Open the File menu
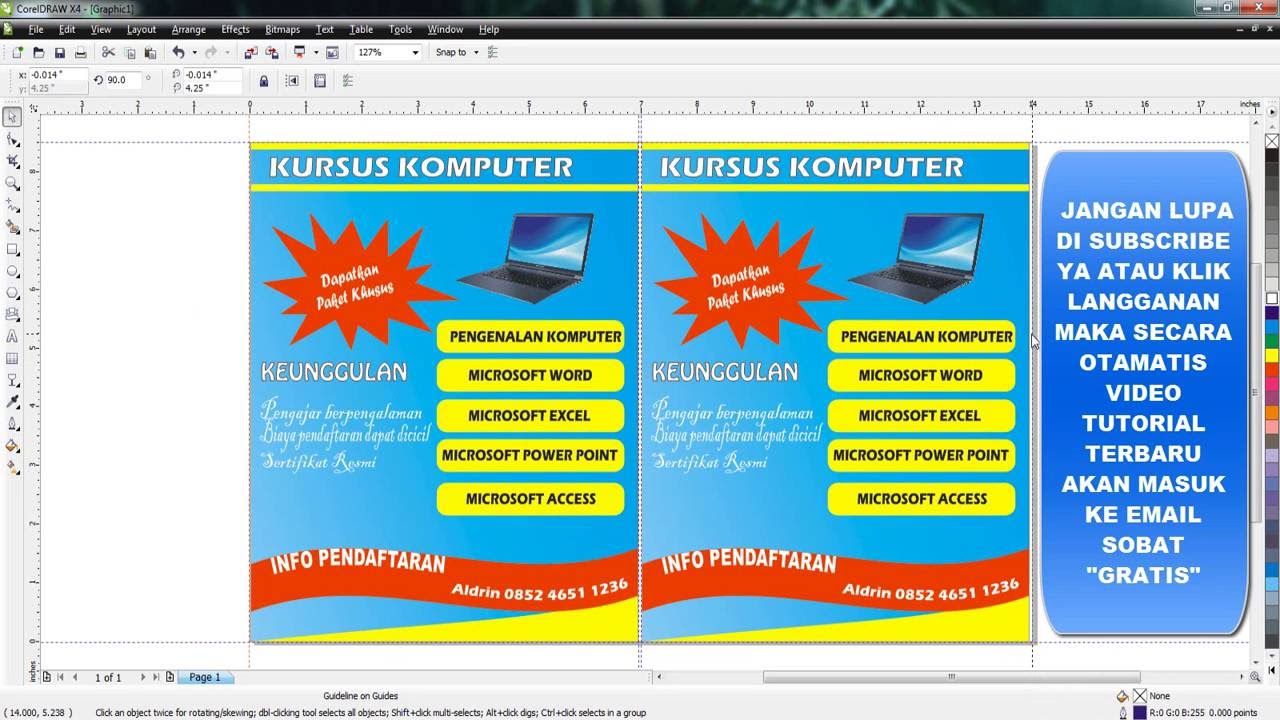1280x720 pixels. [36, 29]
